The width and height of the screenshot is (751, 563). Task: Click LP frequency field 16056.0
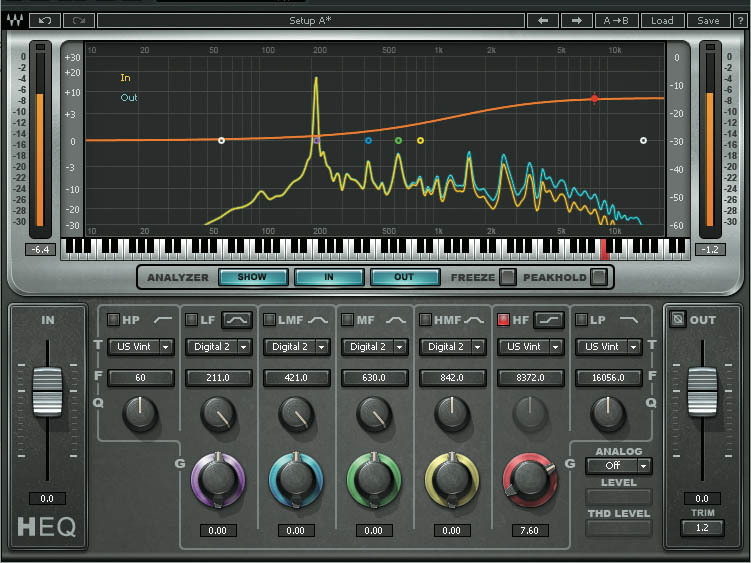(x=608, y=378)
